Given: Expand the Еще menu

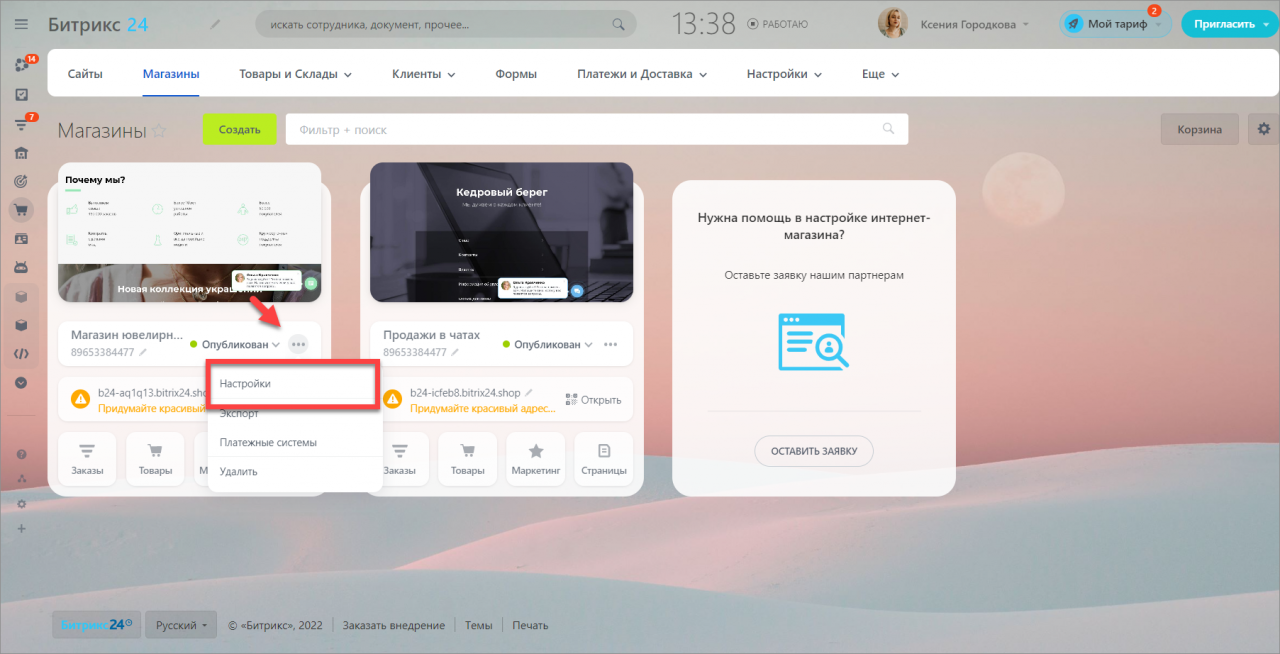Looking at the screenshot, I should pyautogui.click(x=881, y=74).
